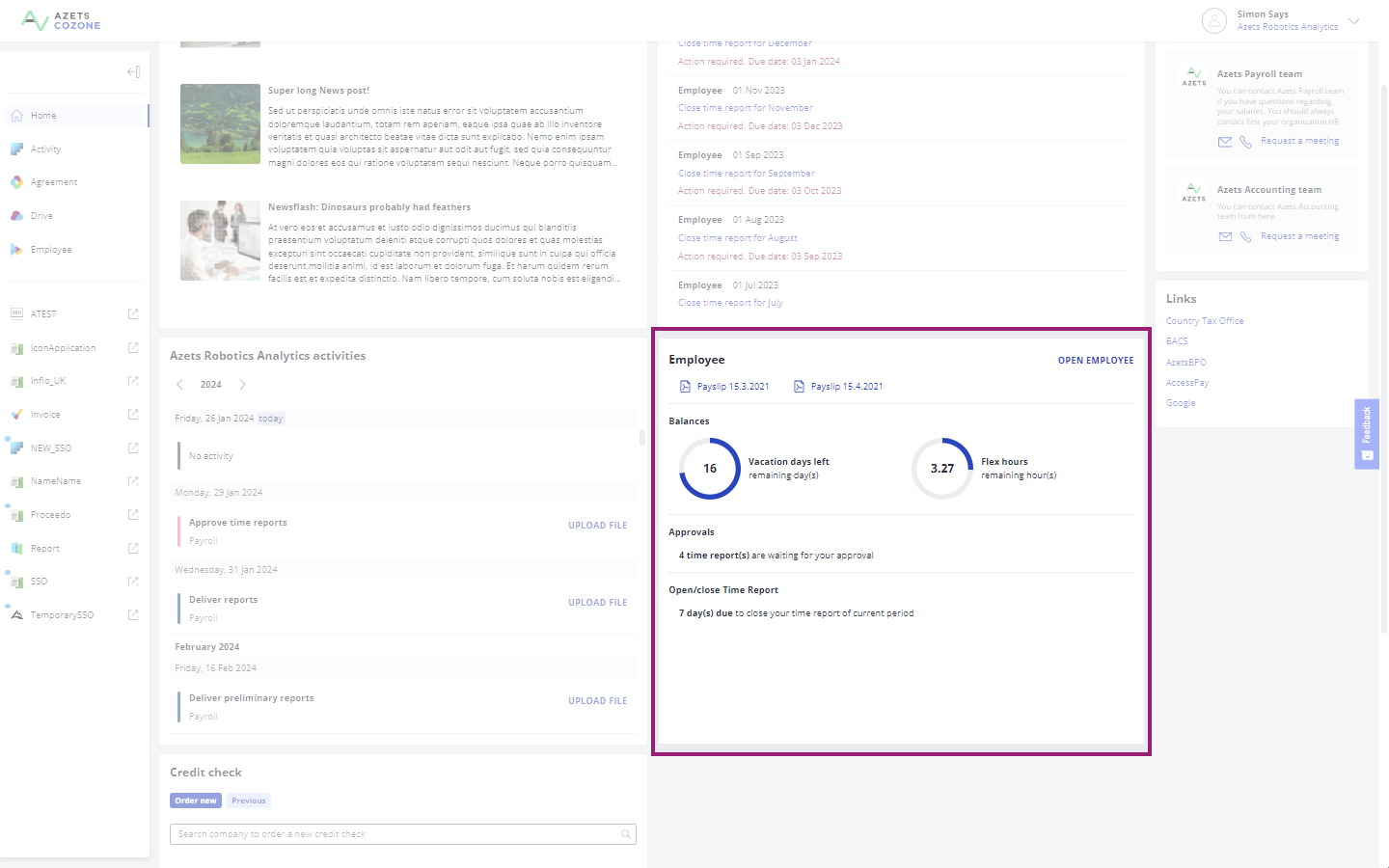
Task: Click the Flex hours progress ring
Action: (x=941, y=468)
